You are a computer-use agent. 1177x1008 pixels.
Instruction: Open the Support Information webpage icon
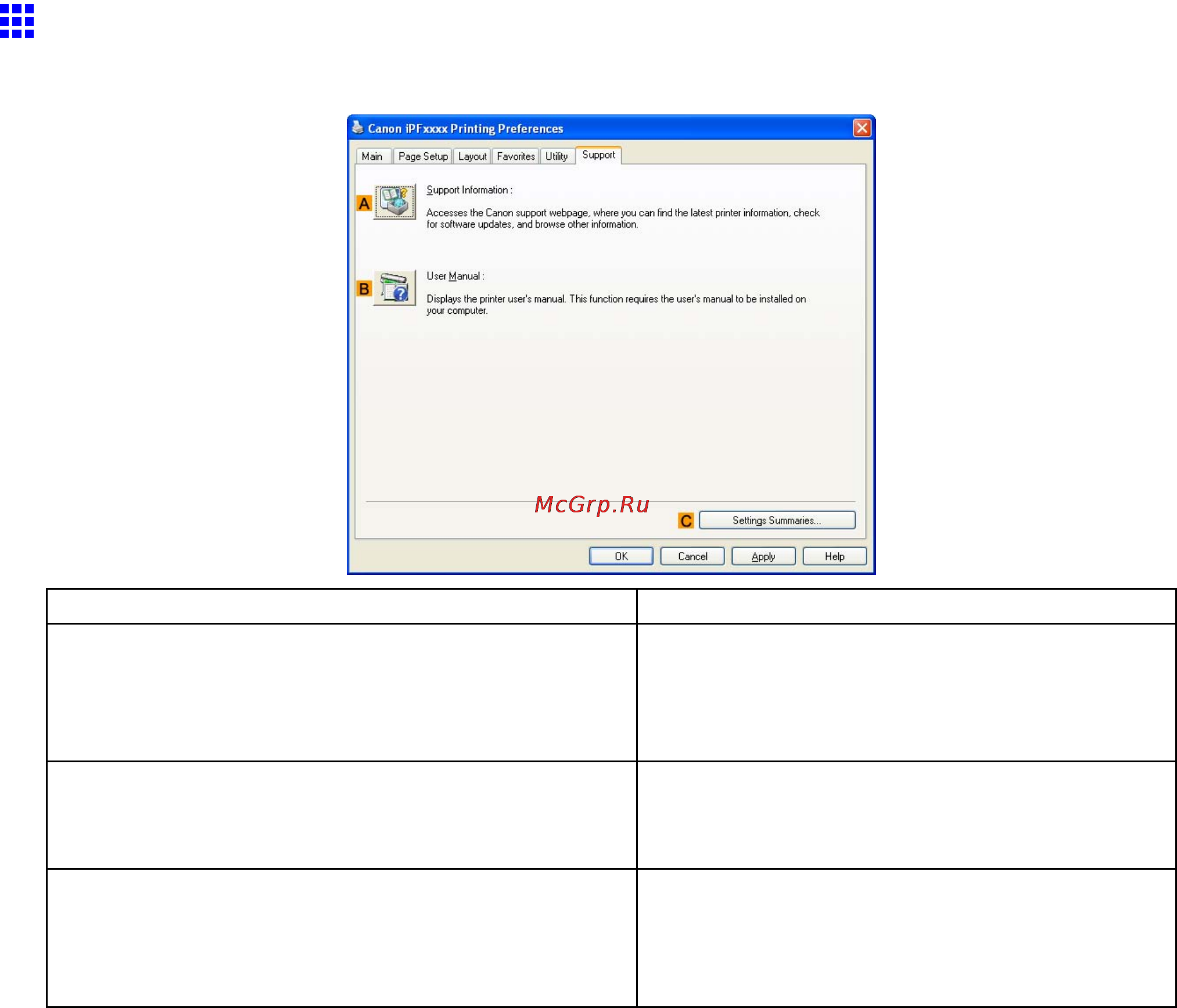tap(395, 202)
